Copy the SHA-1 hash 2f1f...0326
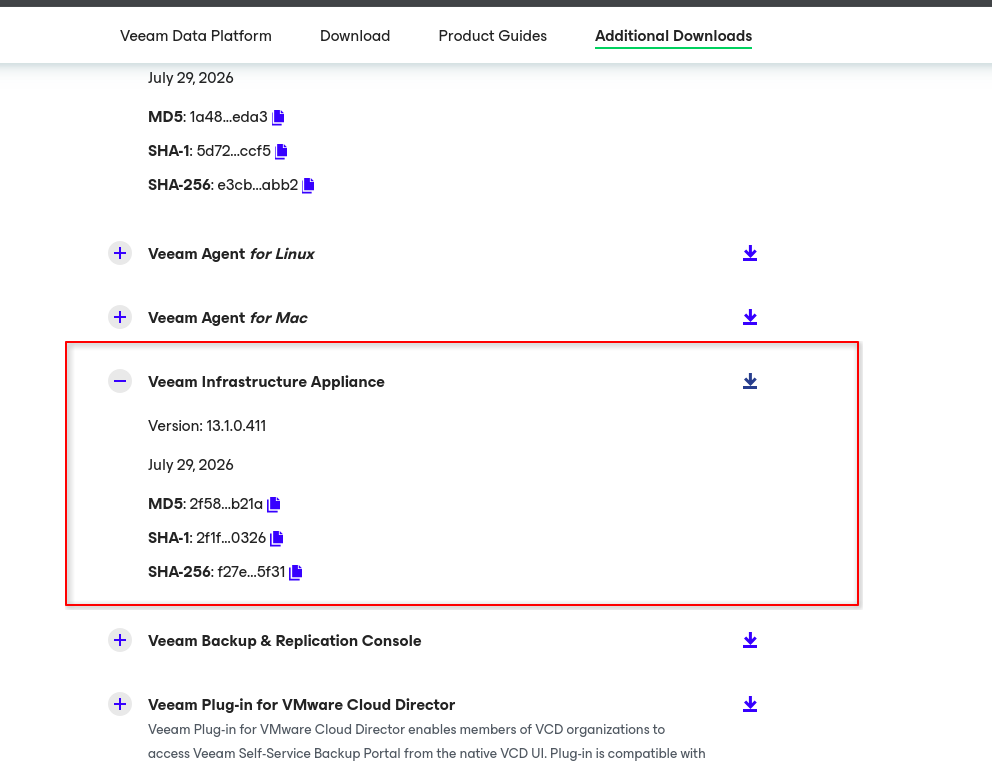The height and width of the screenshot is (762, 992). [276, 539]
